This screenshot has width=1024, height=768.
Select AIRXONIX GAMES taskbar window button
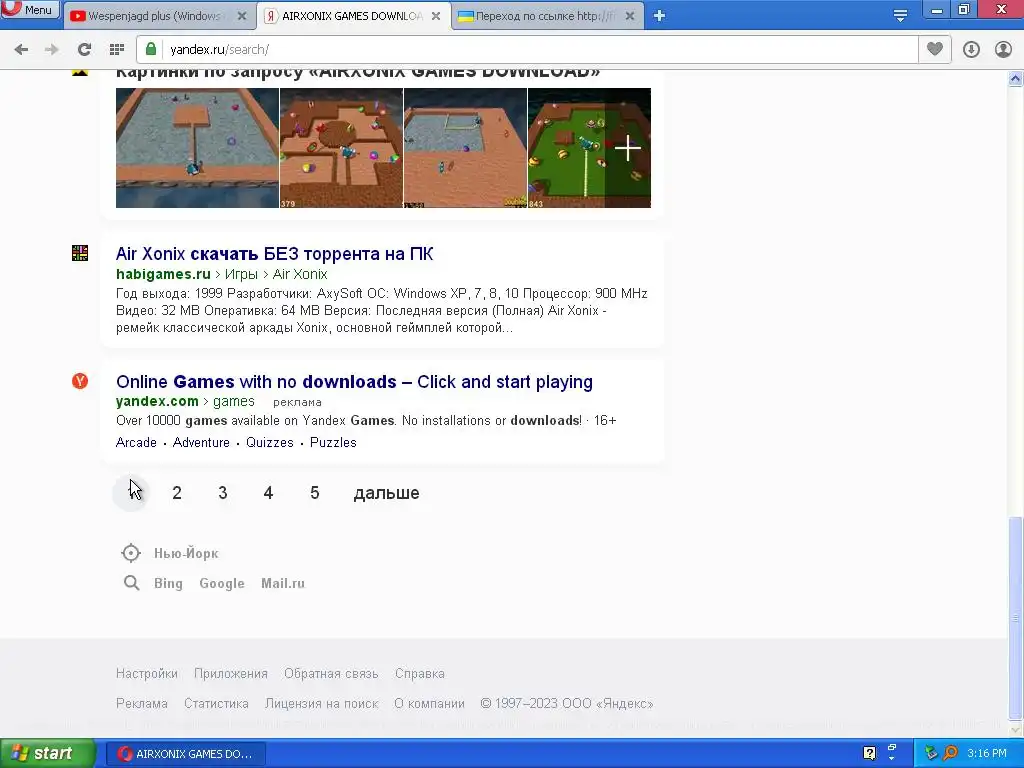click(x=186, y=754)
